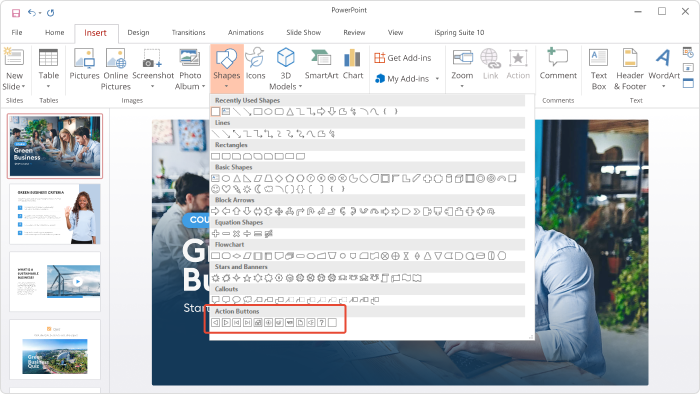The image size is (700, 394).
Task: Expand the Screenshot dropdown
Action: point(153,86)
